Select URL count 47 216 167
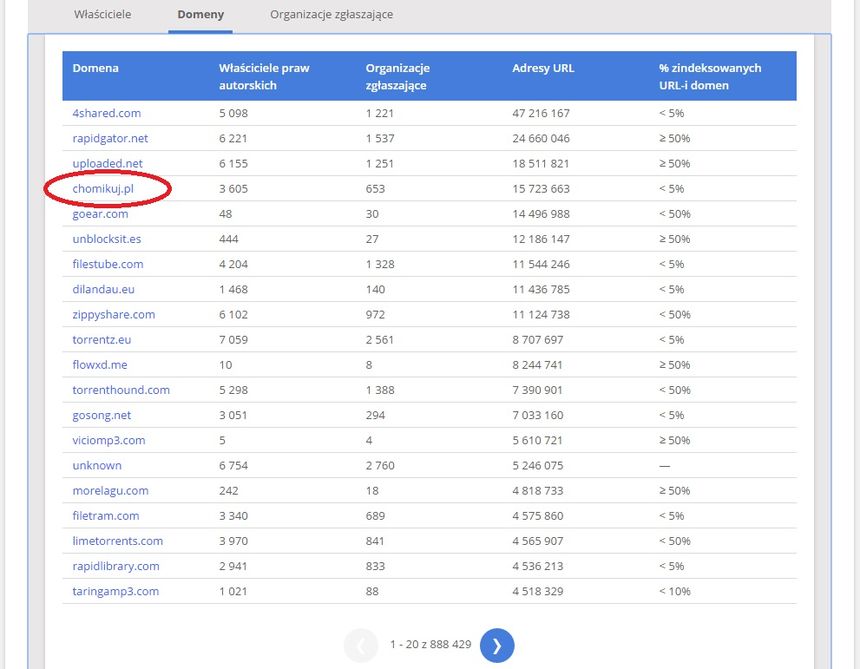This screenshot has width=860, height=669. click(541, 113)
